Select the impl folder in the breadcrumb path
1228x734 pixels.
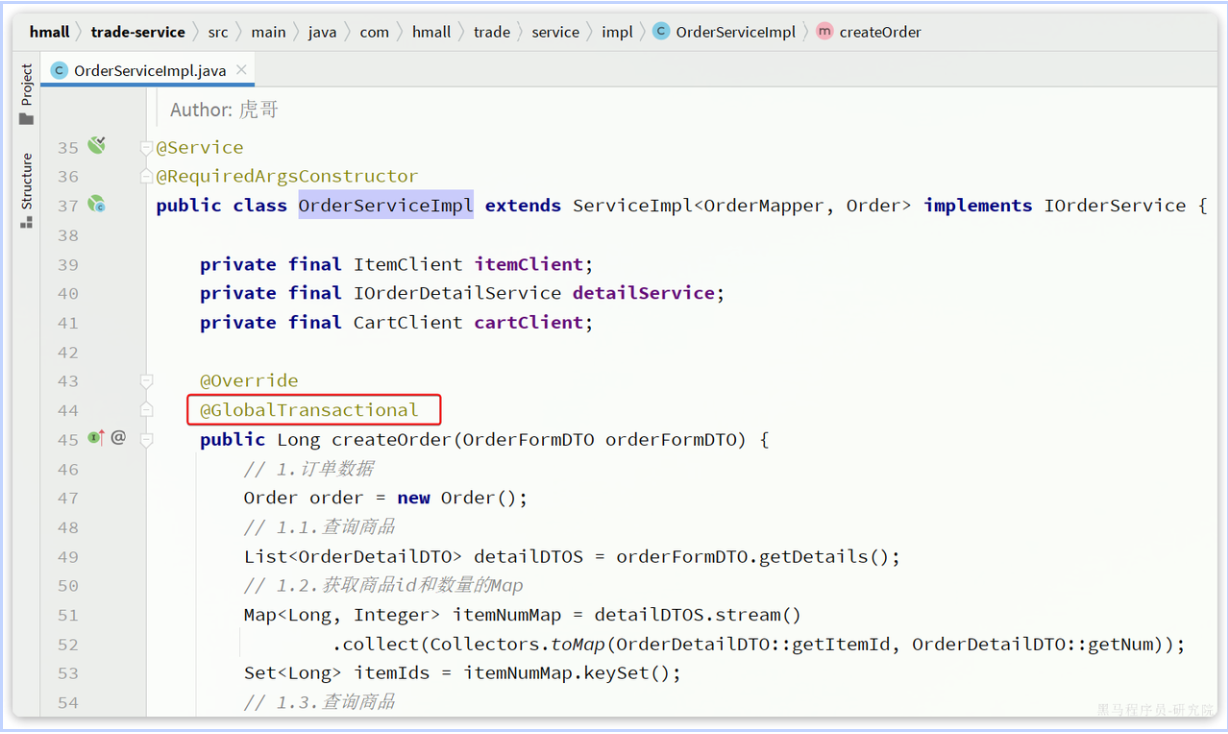click(617, 32)
